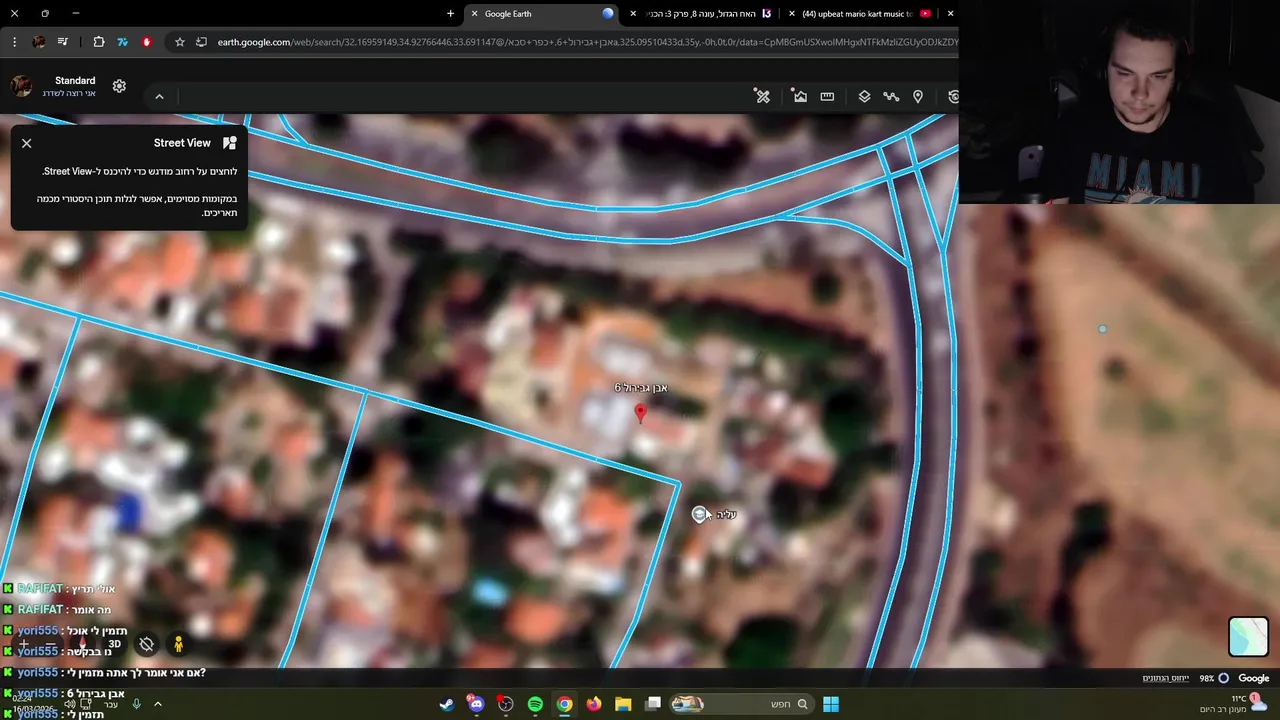This screenshot has width=1280, height=720.
Task: Open data attribution link ייחוס הנתונים
Action: (1166, 678)
